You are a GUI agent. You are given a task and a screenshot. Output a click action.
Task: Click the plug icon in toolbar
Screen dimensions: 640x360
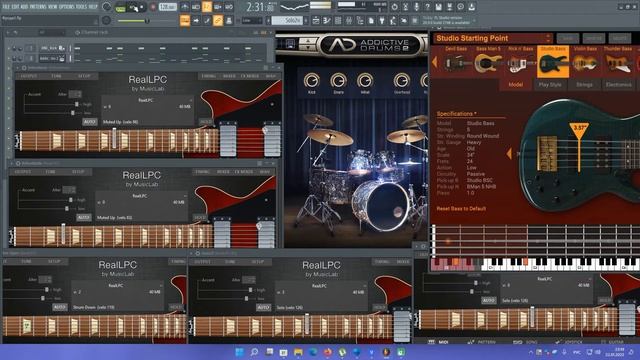tap(382, 20)
